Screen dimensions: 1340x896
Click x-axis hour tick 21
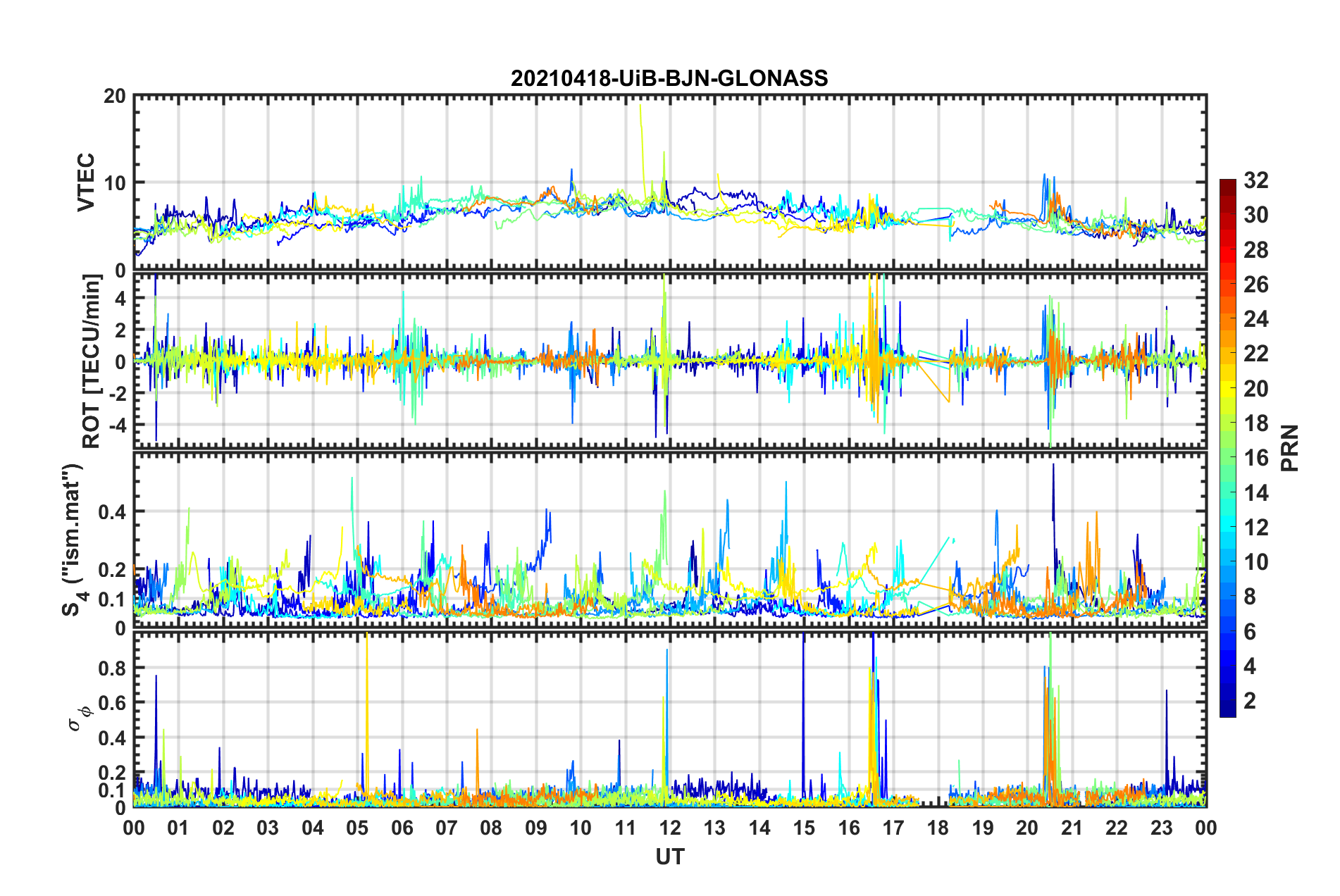(1072, 828)
